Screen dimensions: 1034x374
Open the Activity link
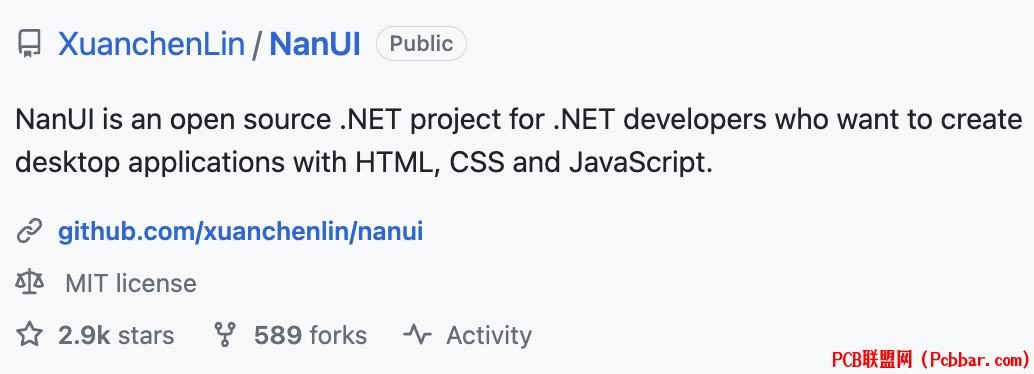[x=489, y=335]
